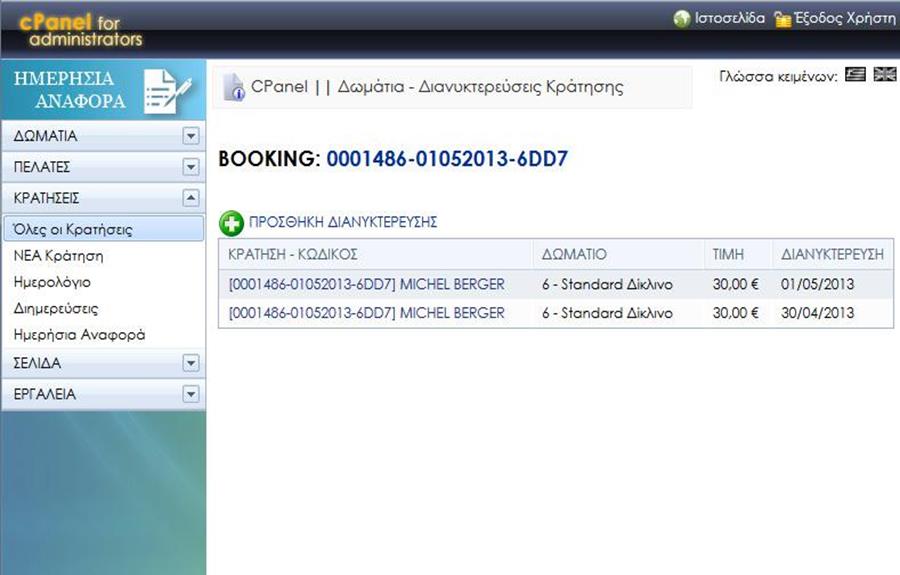
Task: Click the cPanel for administrators logo
Action: (x=80, y=30)
